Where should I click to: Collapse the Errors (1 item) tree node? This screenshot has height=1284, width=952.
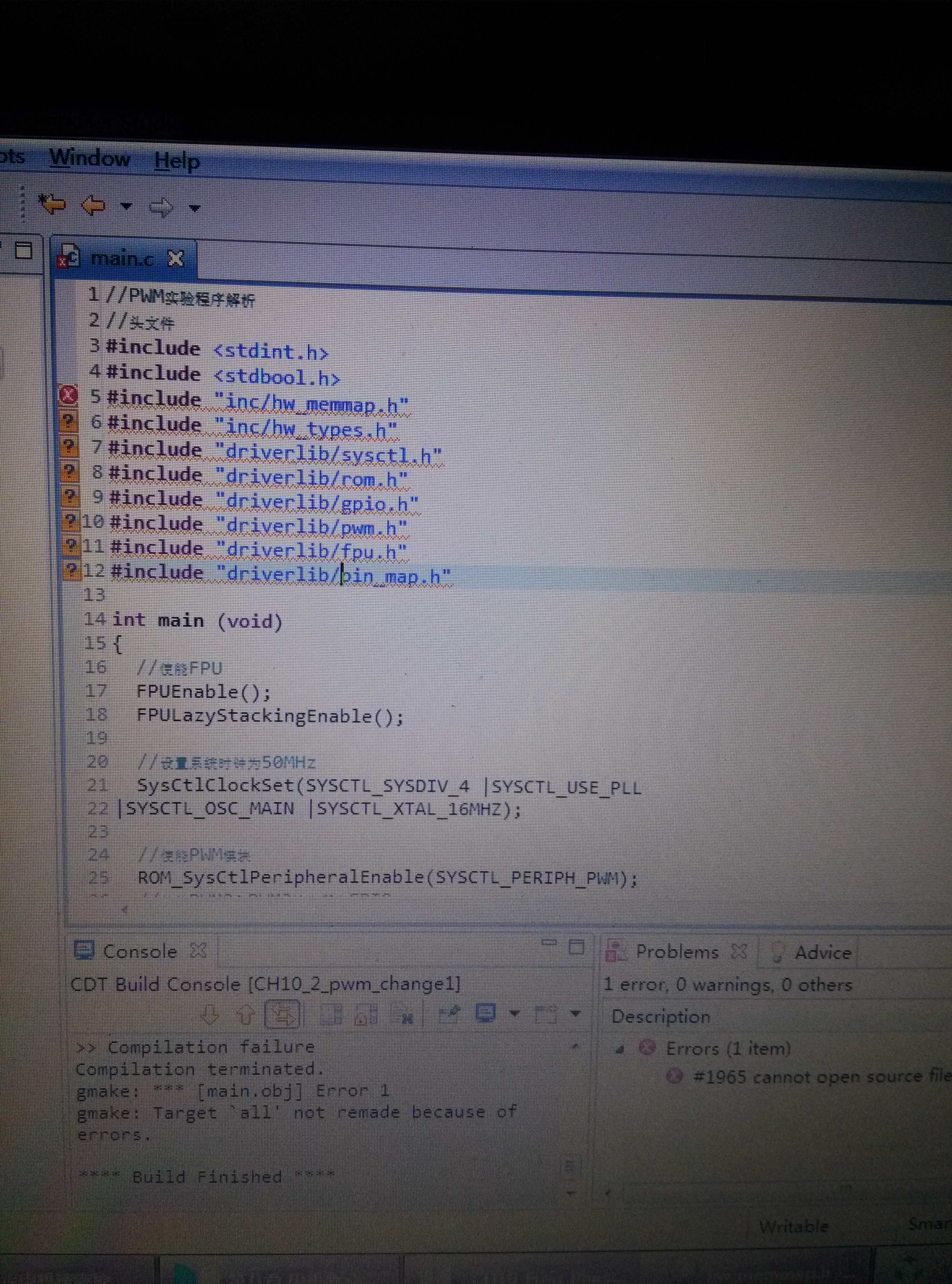(621, 1050)
